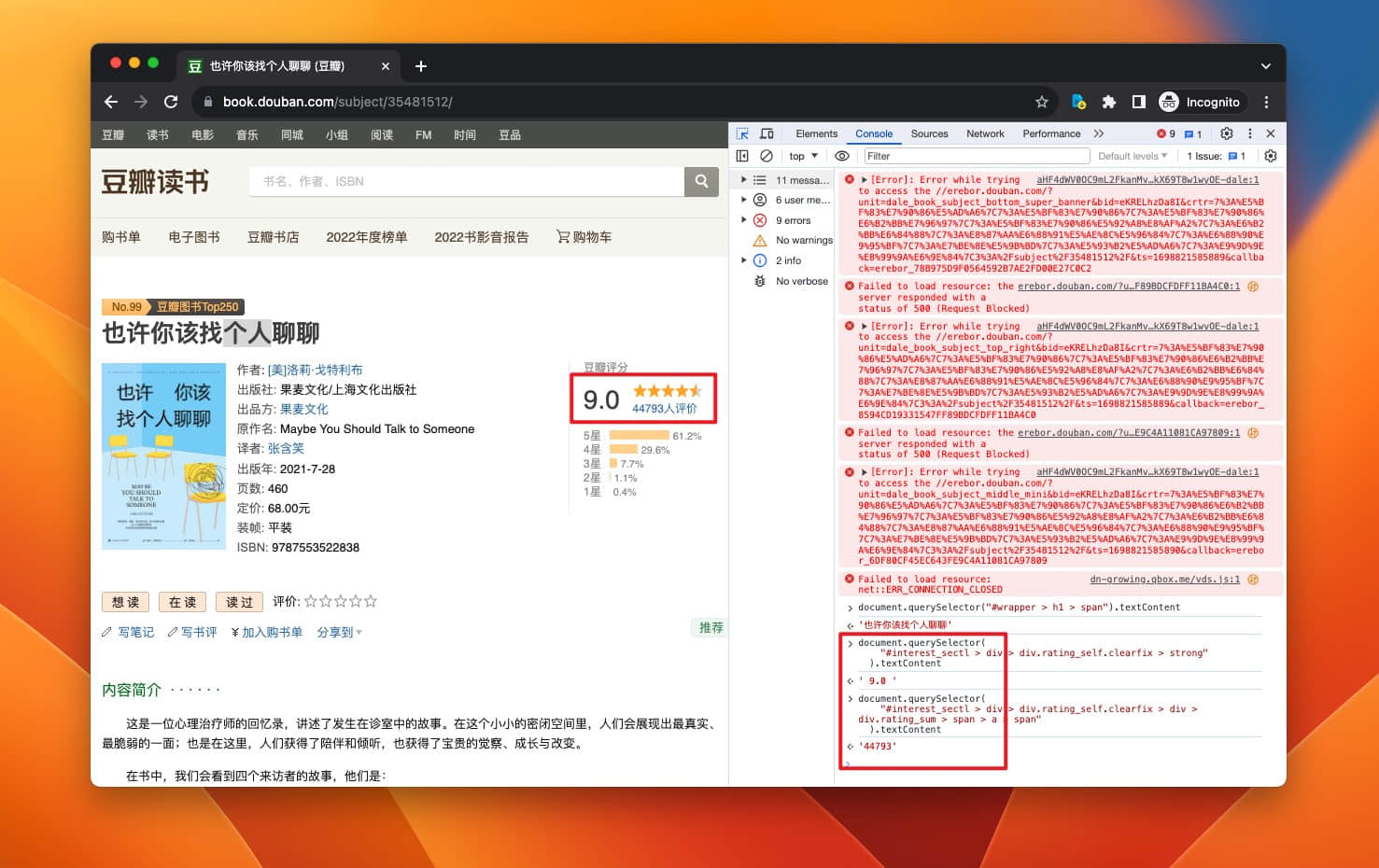Viewport: 1379px width, 868px height.
Task: Open the Chrome extensions puzzle icon
Action: 1109,102
